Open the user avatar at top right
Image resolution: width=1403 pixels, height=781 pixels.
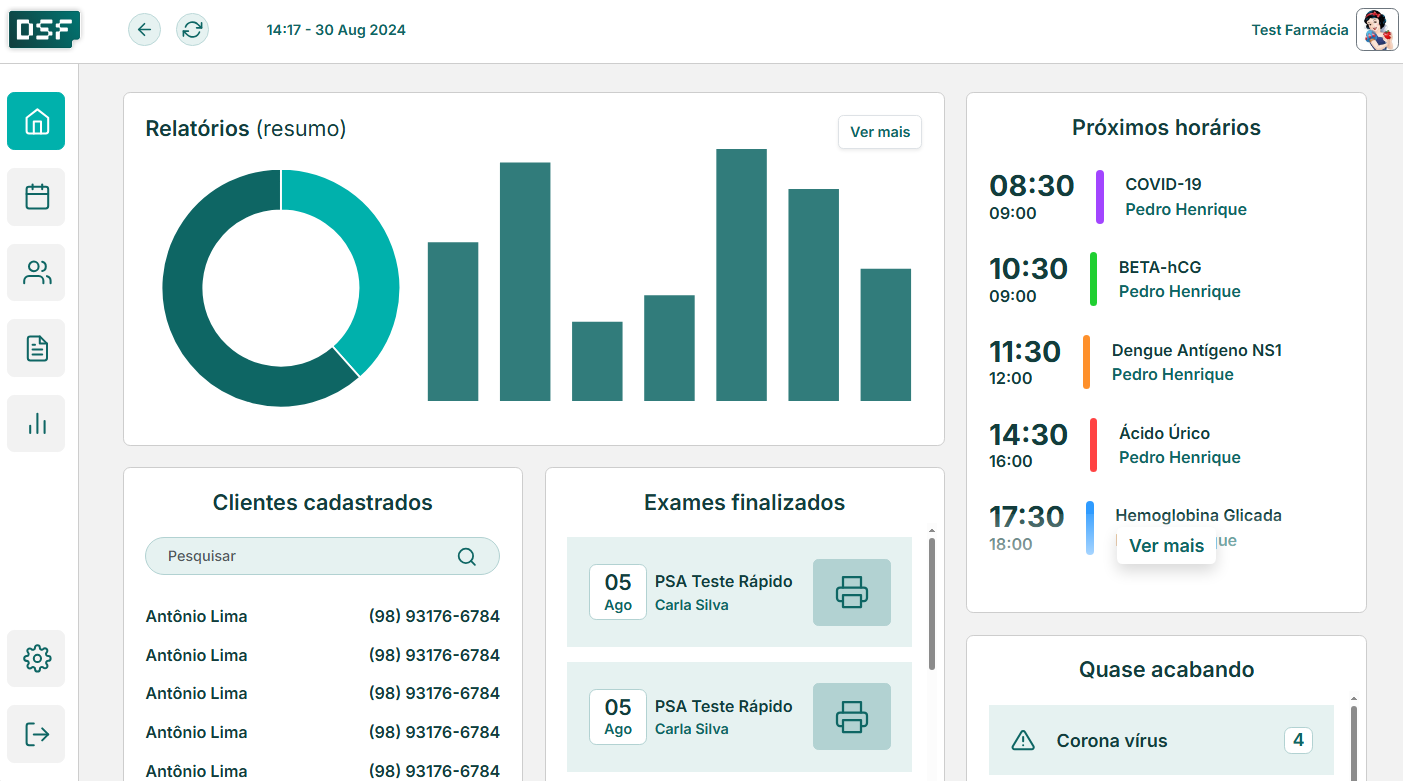[1377, 30]
